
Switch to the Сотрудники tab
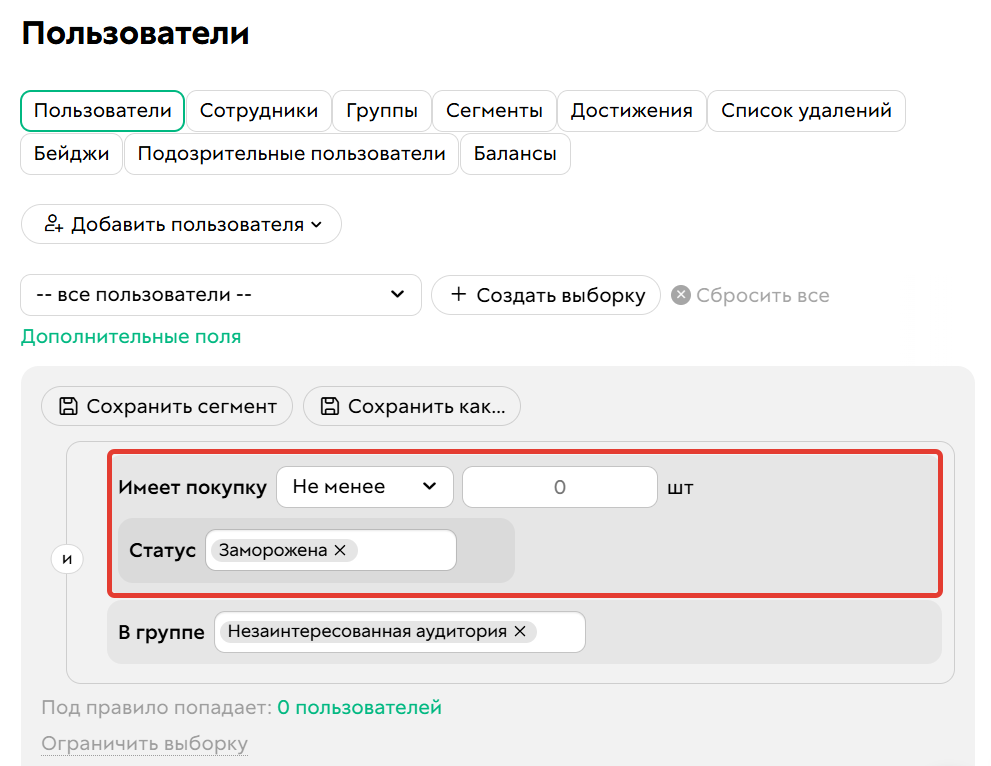(x=259, y=111)
